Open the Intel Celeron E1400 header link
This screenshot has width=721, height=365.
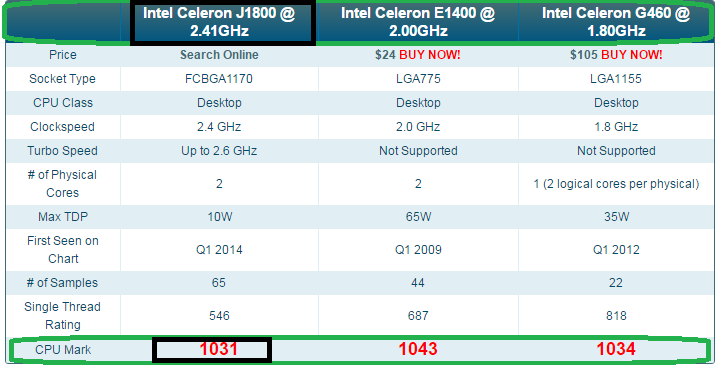(418, 22)
